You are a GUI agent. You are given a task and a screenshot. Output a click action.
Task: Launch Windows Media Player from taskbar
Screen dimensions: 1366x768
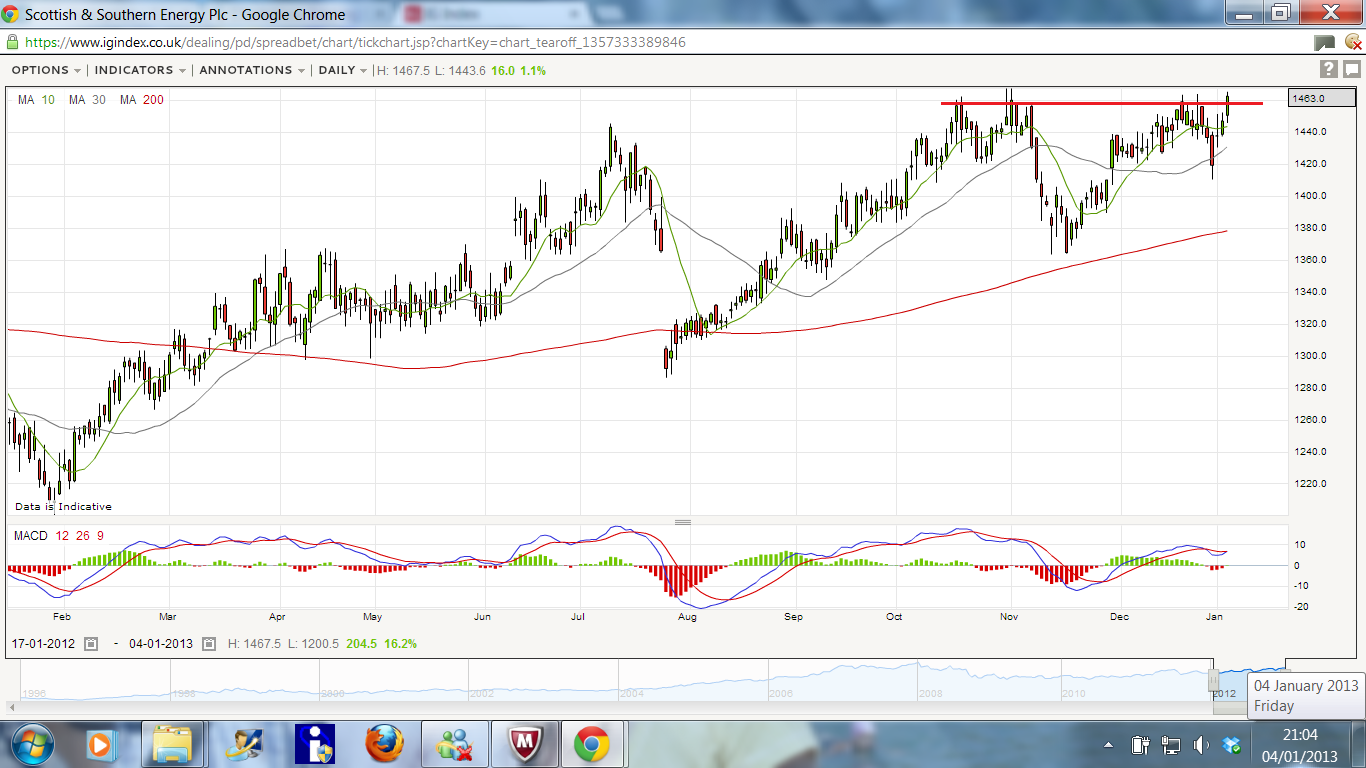coord(98,744)
